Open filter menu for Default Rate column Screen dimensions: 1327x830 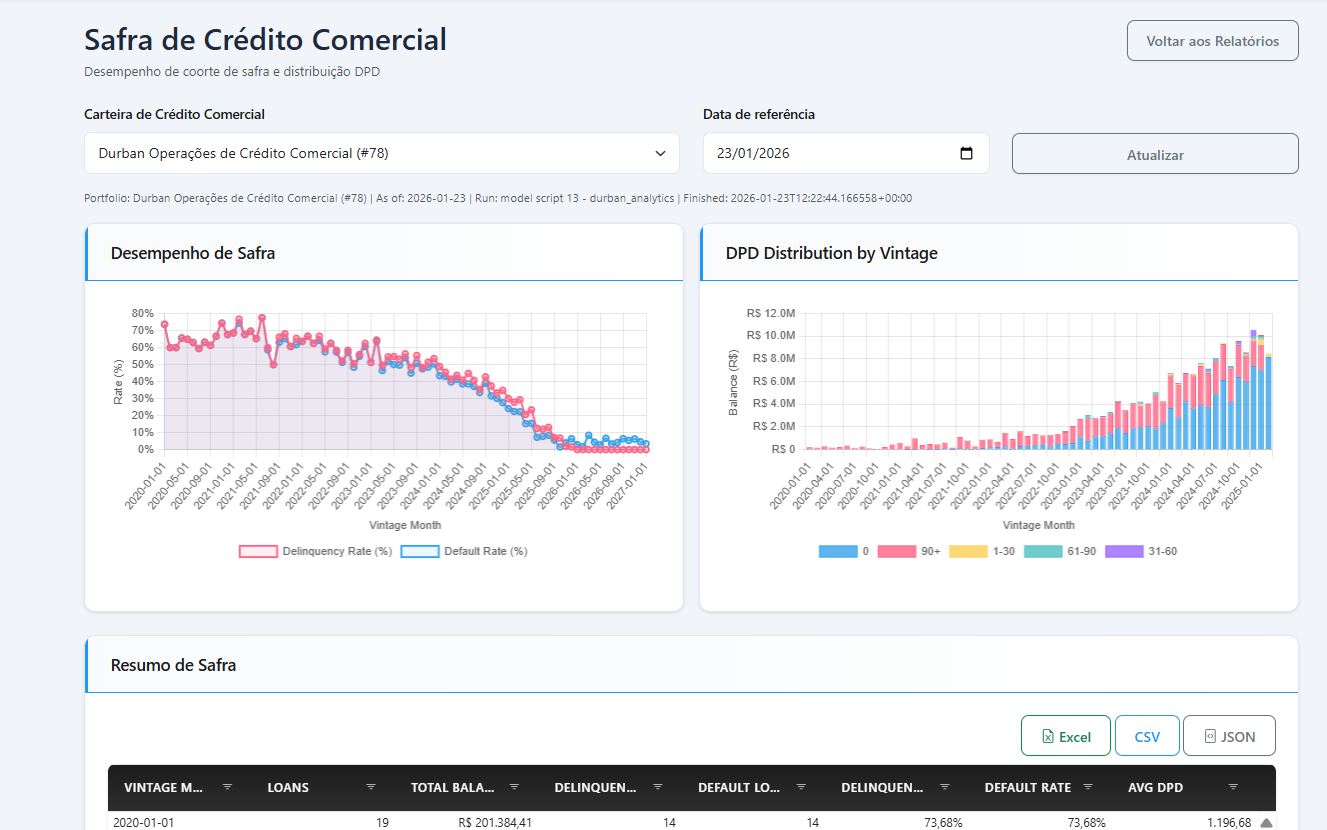[1088, 787]
